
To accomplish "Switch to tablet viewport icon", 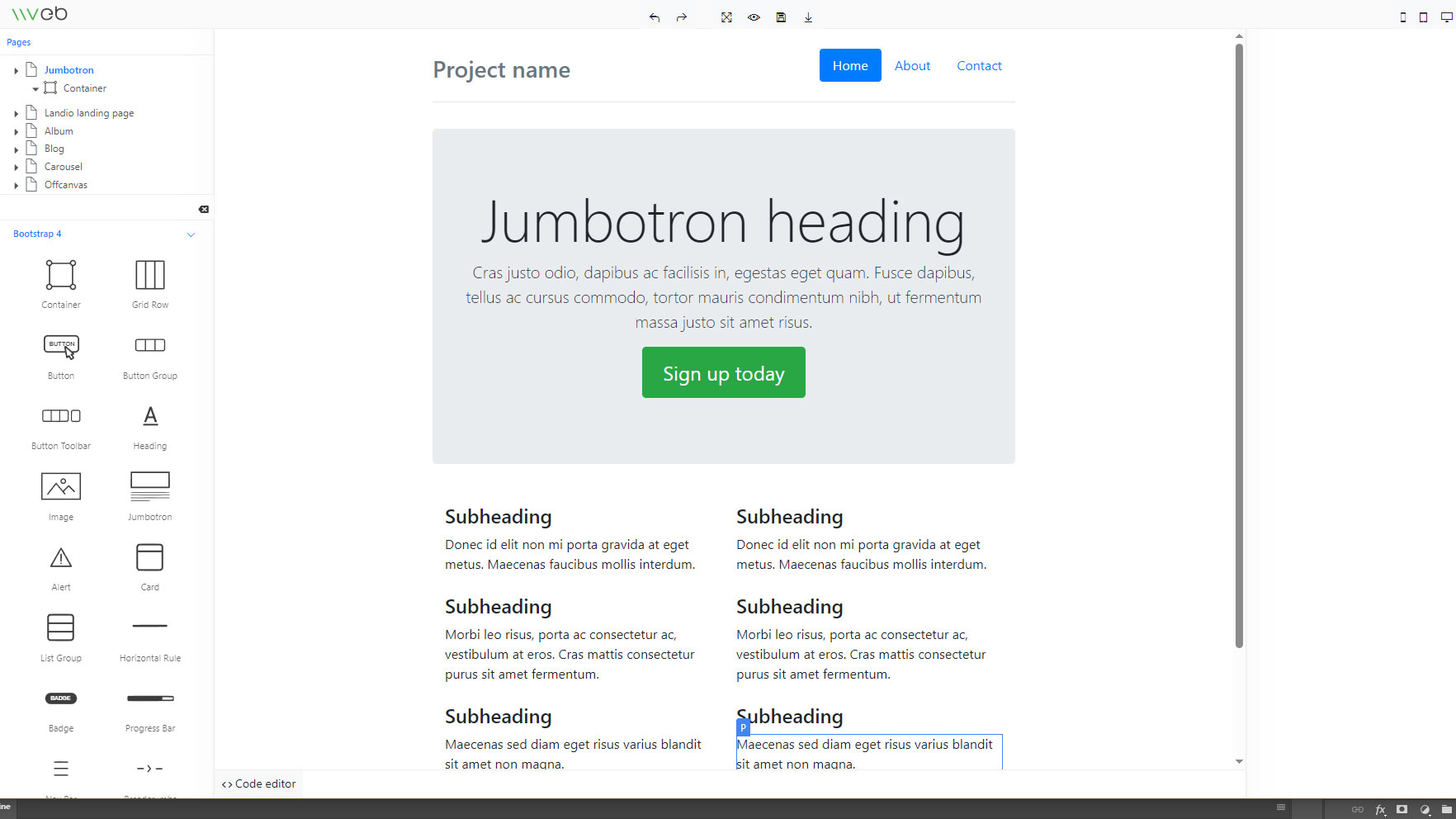I will click(x=1424, y=17).
